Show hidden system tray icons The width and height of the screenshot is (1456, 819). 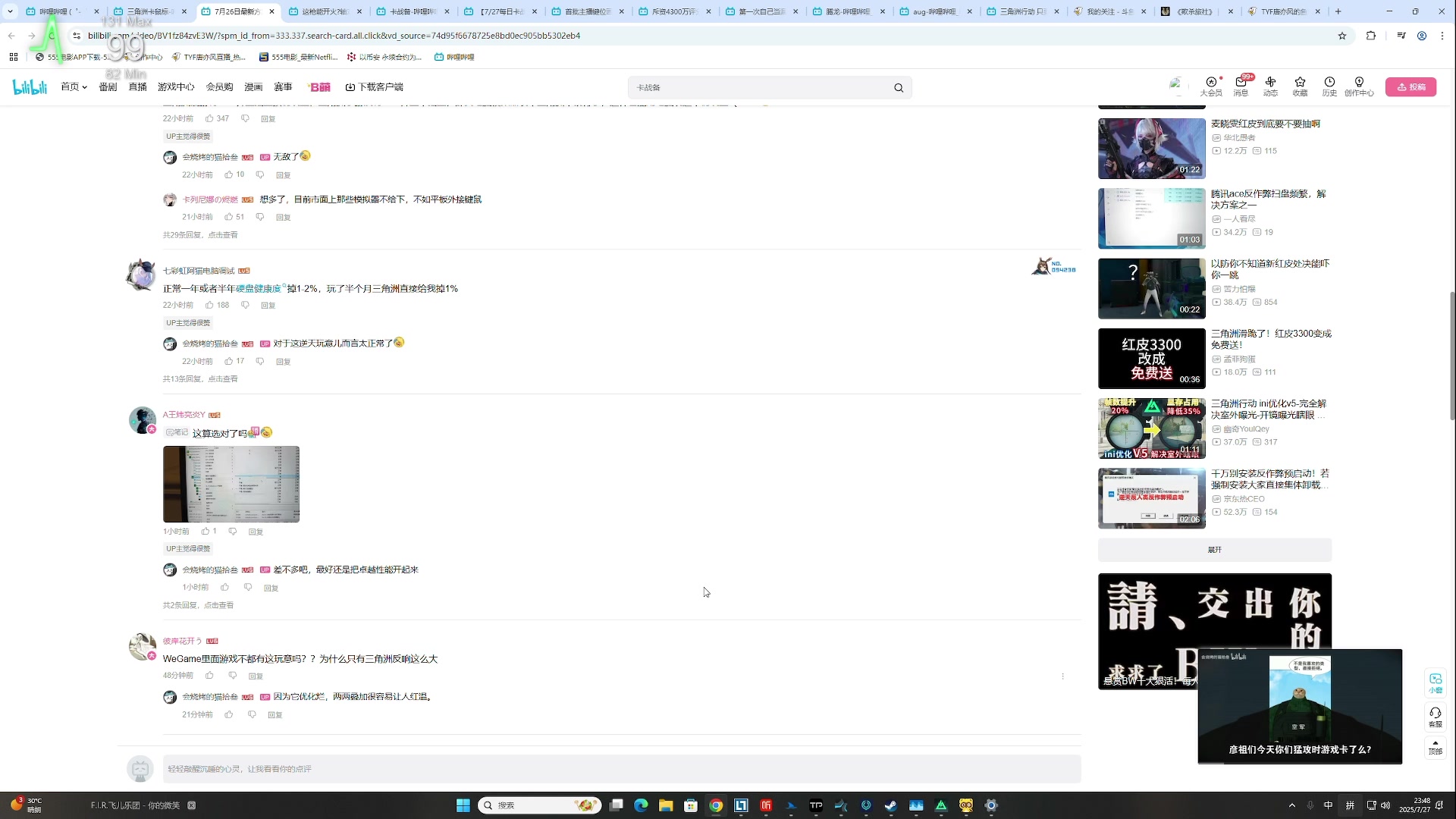point(1291,805)
